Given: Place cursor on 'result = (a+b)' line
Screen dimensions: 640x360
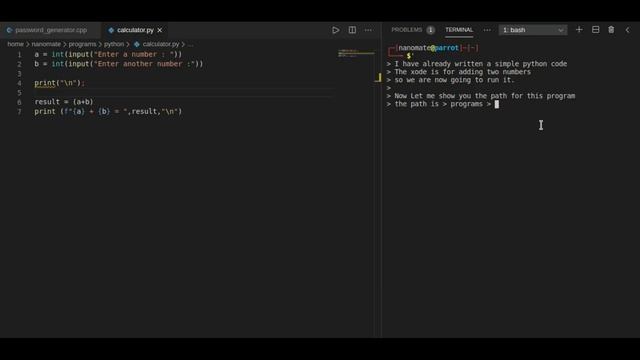Looking at the screenshot, I should (x=64, y=102).
